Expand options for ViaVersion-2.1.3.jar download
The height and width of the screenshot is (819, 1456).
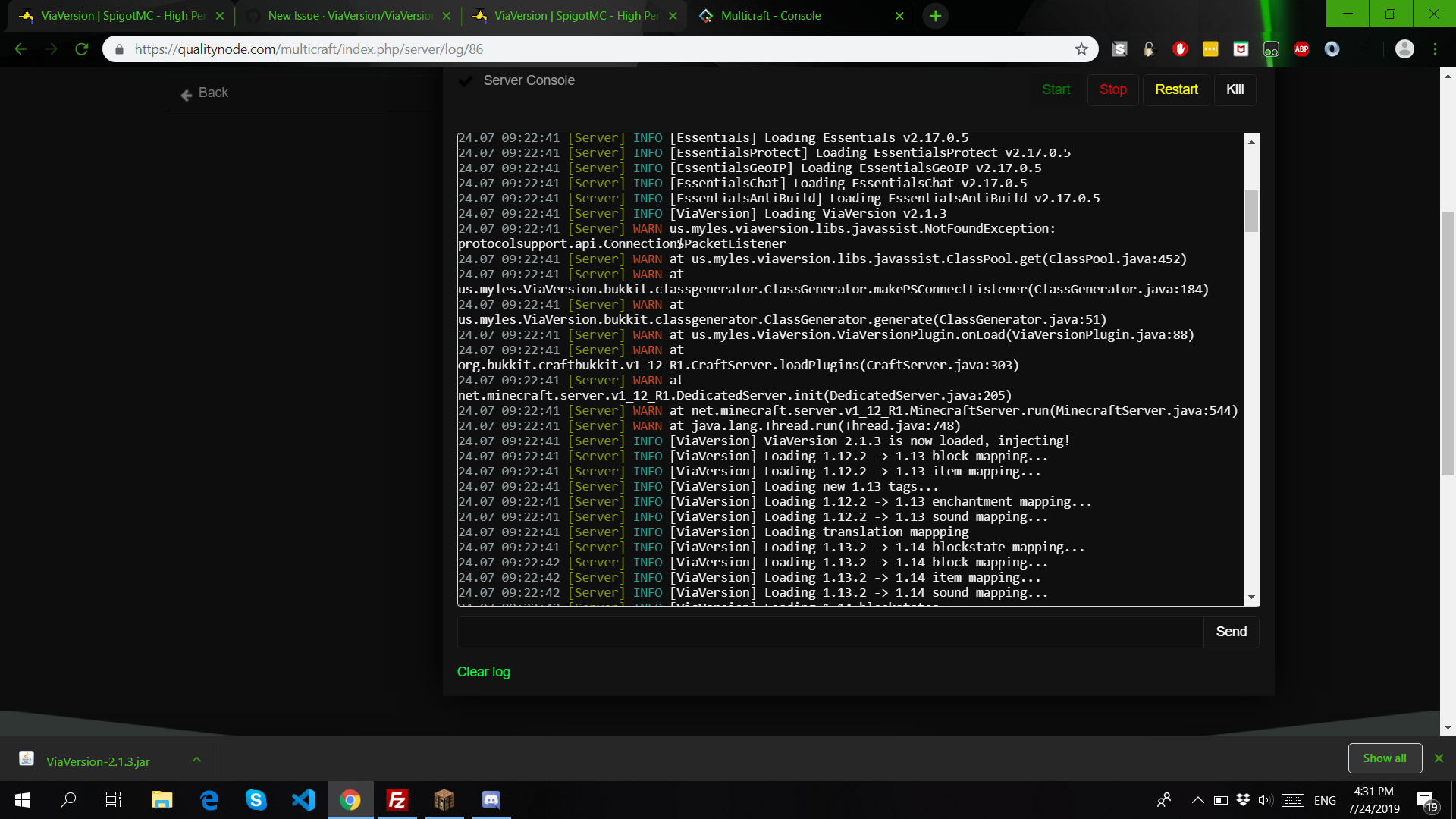pyautogui.click(x=196, y=759)
